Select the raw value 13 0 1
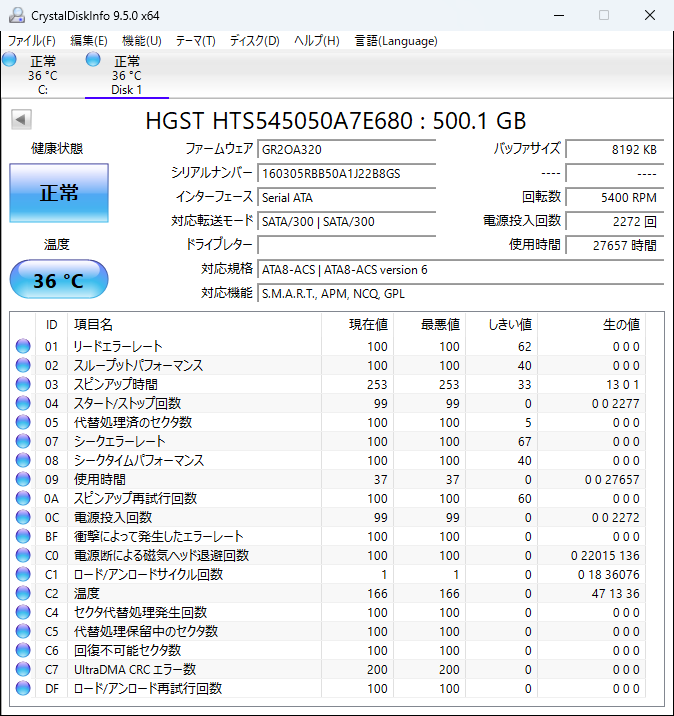 click(622, 384)
